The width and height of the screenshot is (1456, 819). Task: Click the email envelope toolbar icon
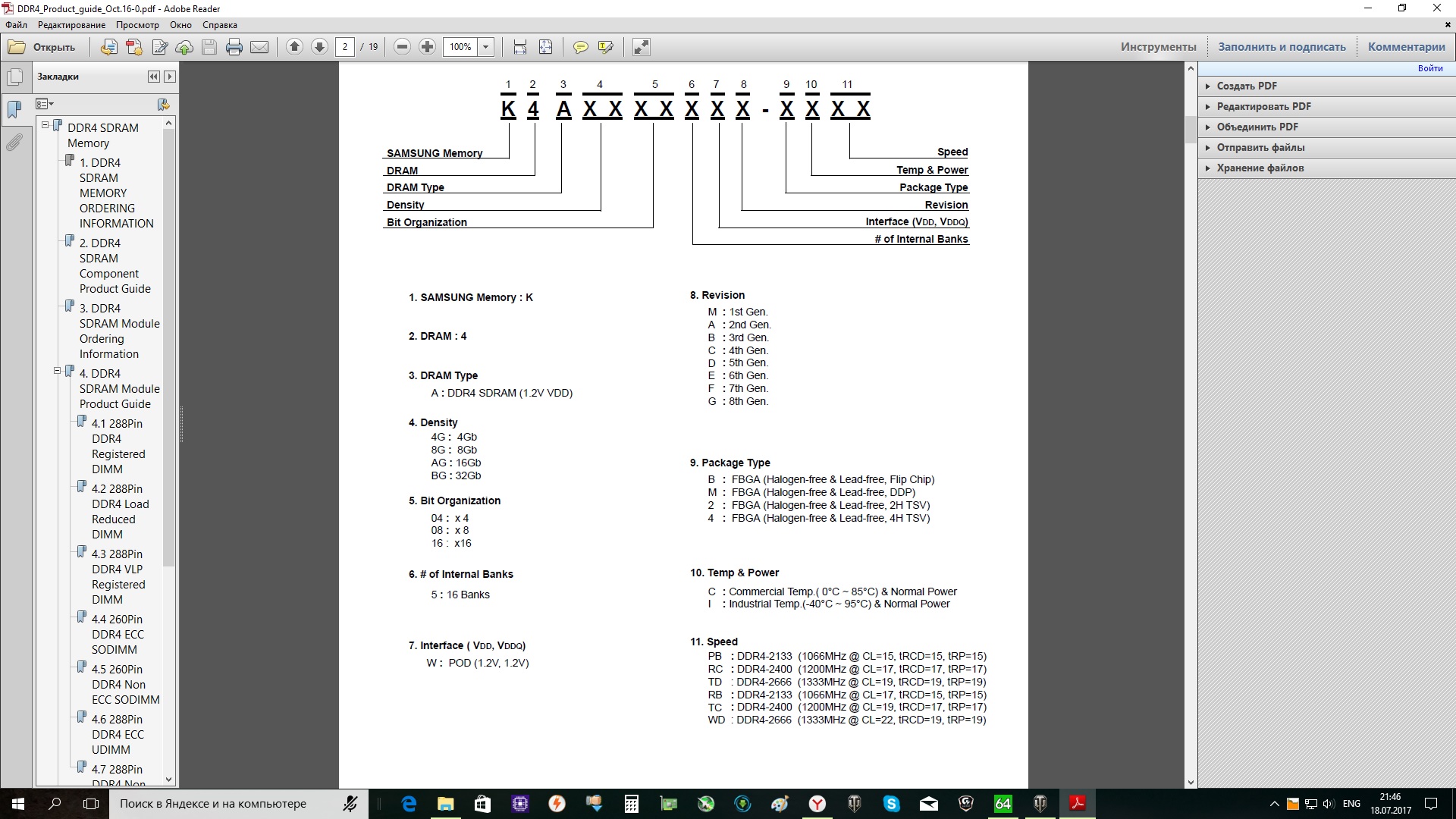click(x=259, y=47)
